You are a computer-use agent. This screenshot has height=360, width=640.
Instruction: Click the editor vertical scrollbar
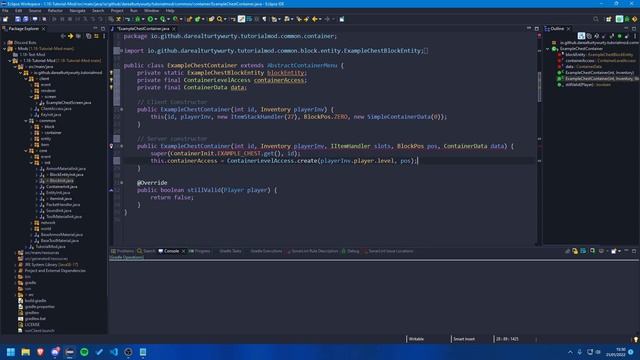point(539,86)
